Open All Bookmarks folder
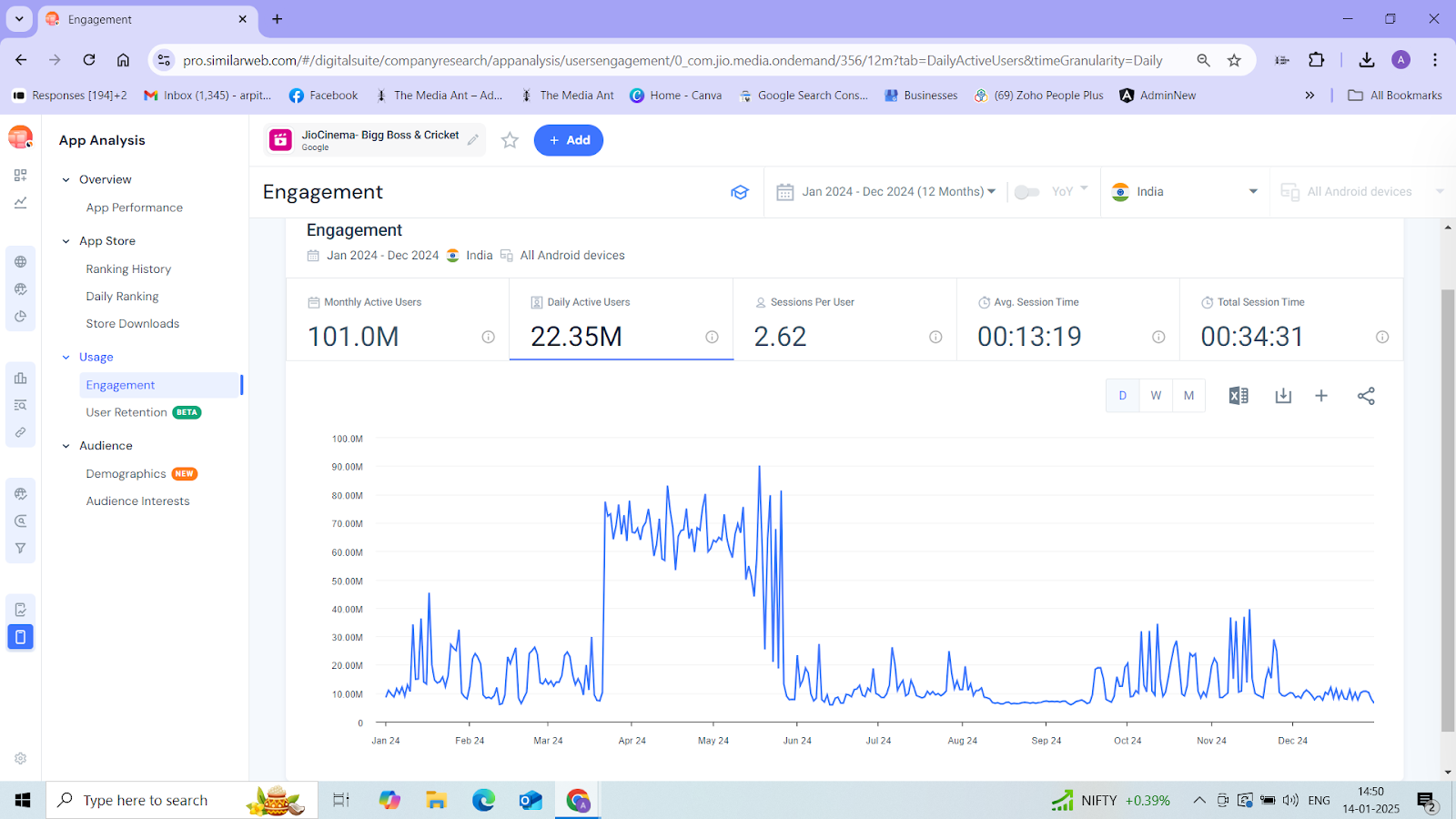 (x=1395, y=96)
